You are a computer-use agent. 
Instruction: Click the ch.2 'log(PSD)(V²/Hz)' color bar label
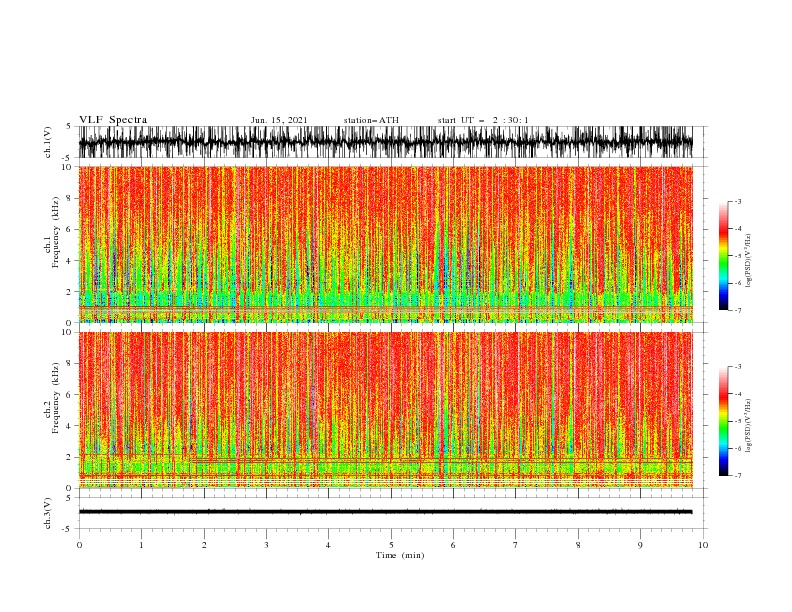[x=748, y=425]
